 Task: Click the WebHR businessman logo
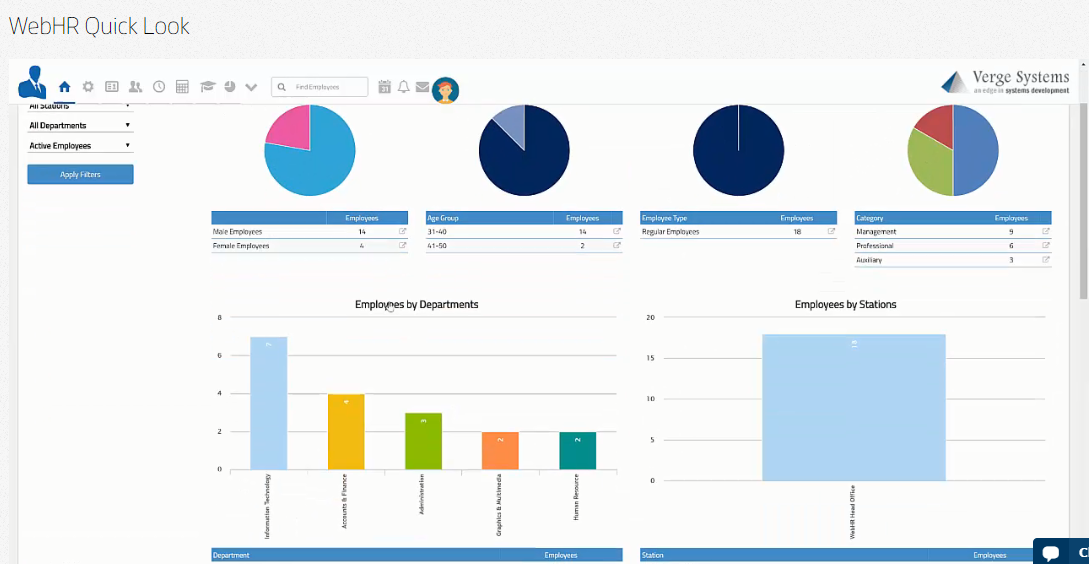(31, 83)
